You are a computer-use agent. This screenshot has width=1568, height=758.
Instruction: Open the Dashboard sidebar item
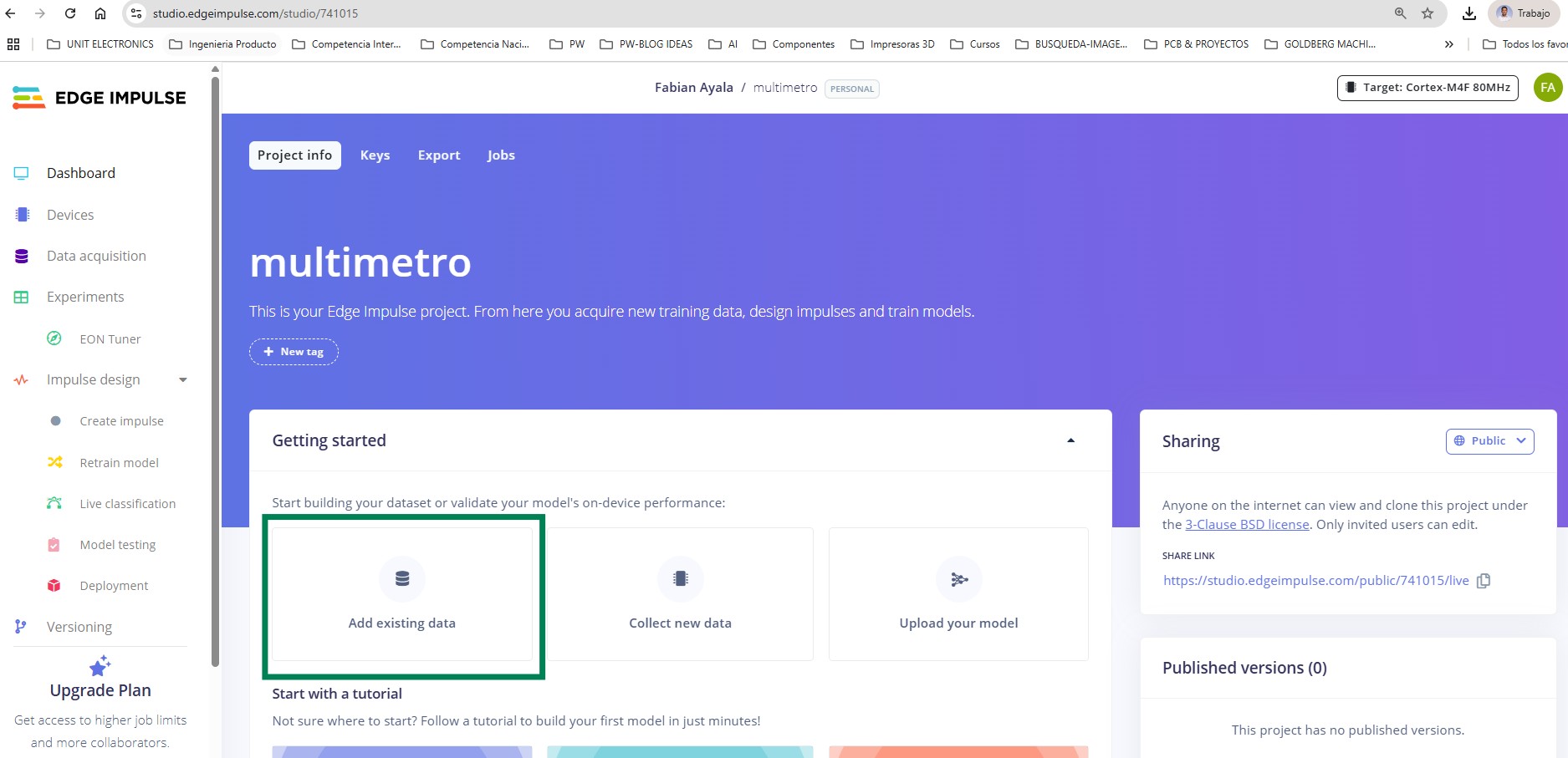pos(81,173)
